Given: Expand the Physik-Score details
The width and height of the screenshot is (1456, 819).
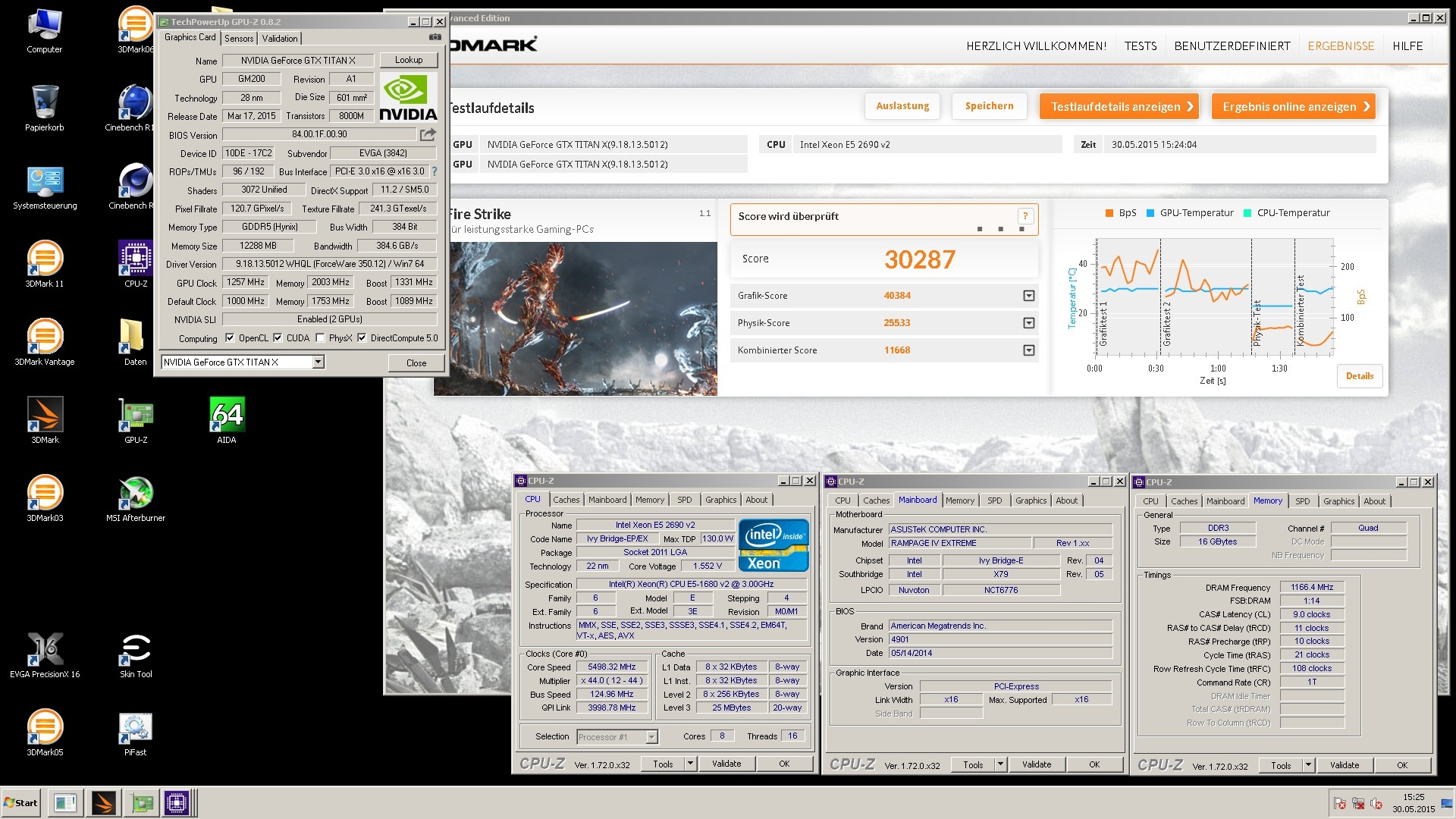Looking at the screenshot, I should click(1029, 323).
